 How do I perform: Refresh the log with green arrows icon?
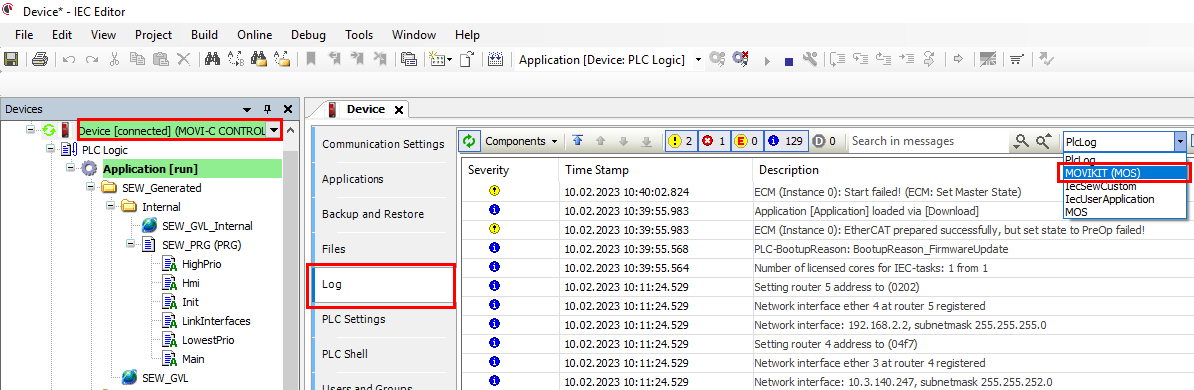469,141
